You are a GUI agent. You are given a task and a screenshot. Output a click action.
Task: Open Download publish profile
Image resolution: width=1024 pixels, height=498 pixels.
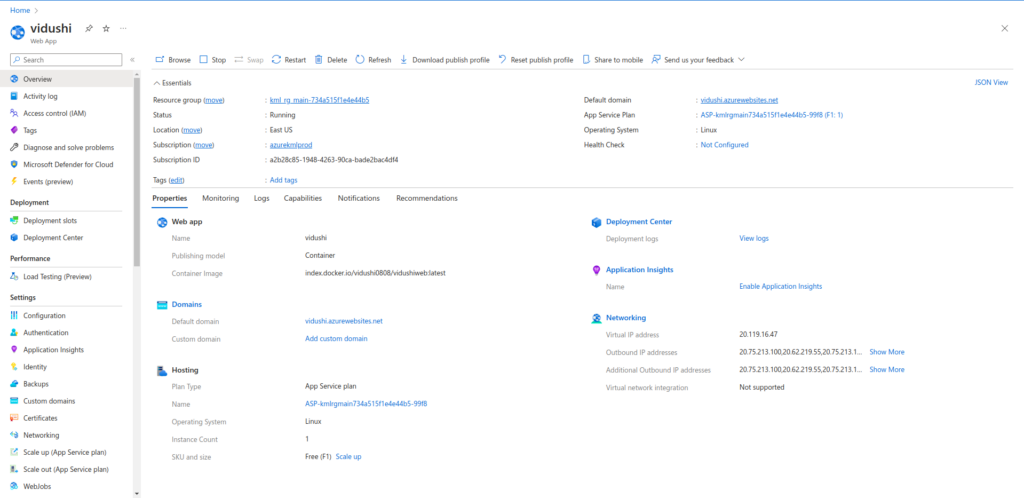coord(445,60)
